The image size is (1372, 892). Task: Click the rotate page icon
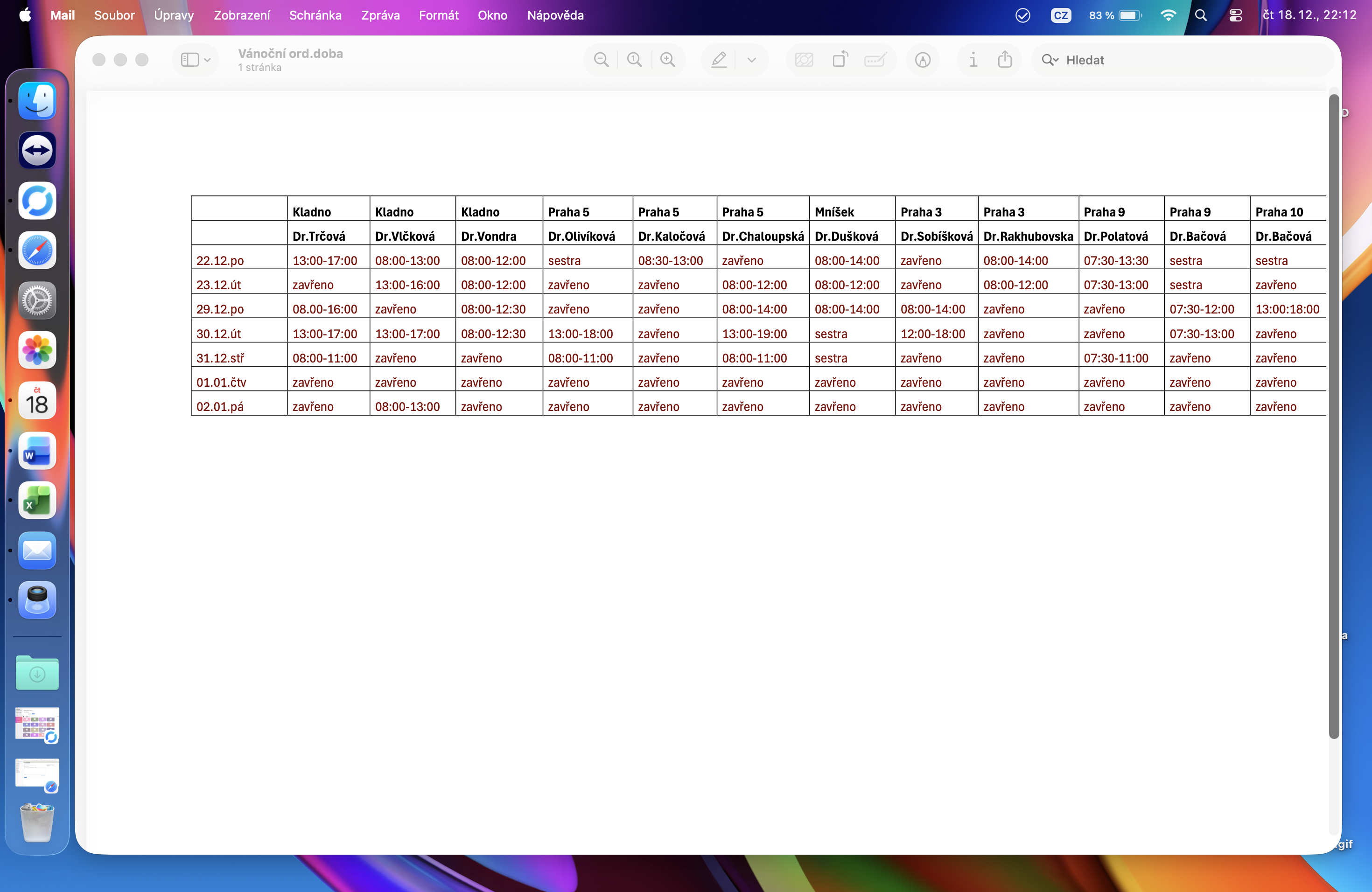pyautogui.click(x=840, y=60)
